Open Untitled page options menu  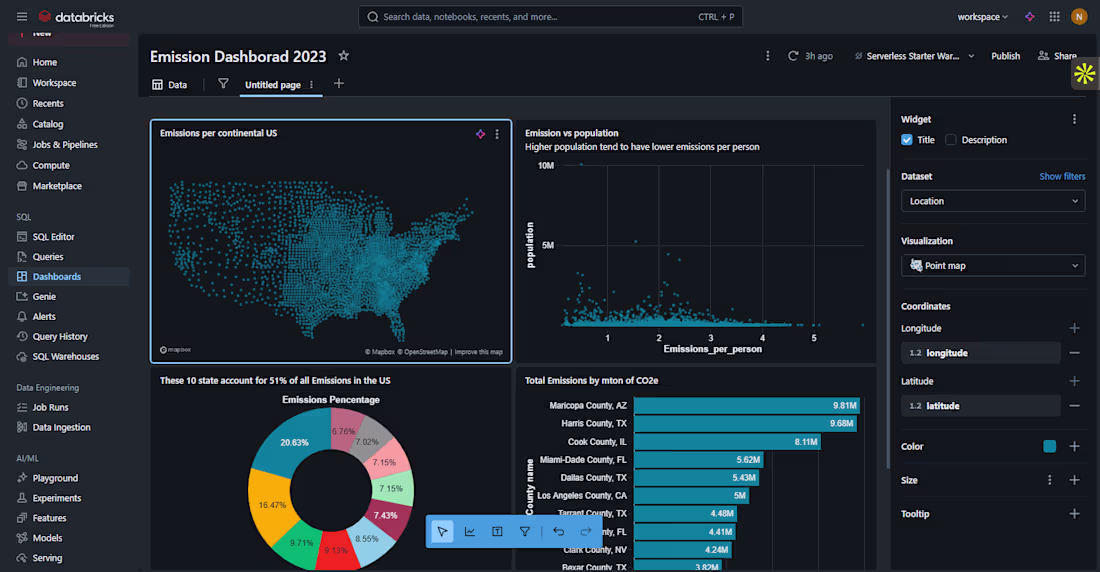pyautogui.click(x=311, y=85)
